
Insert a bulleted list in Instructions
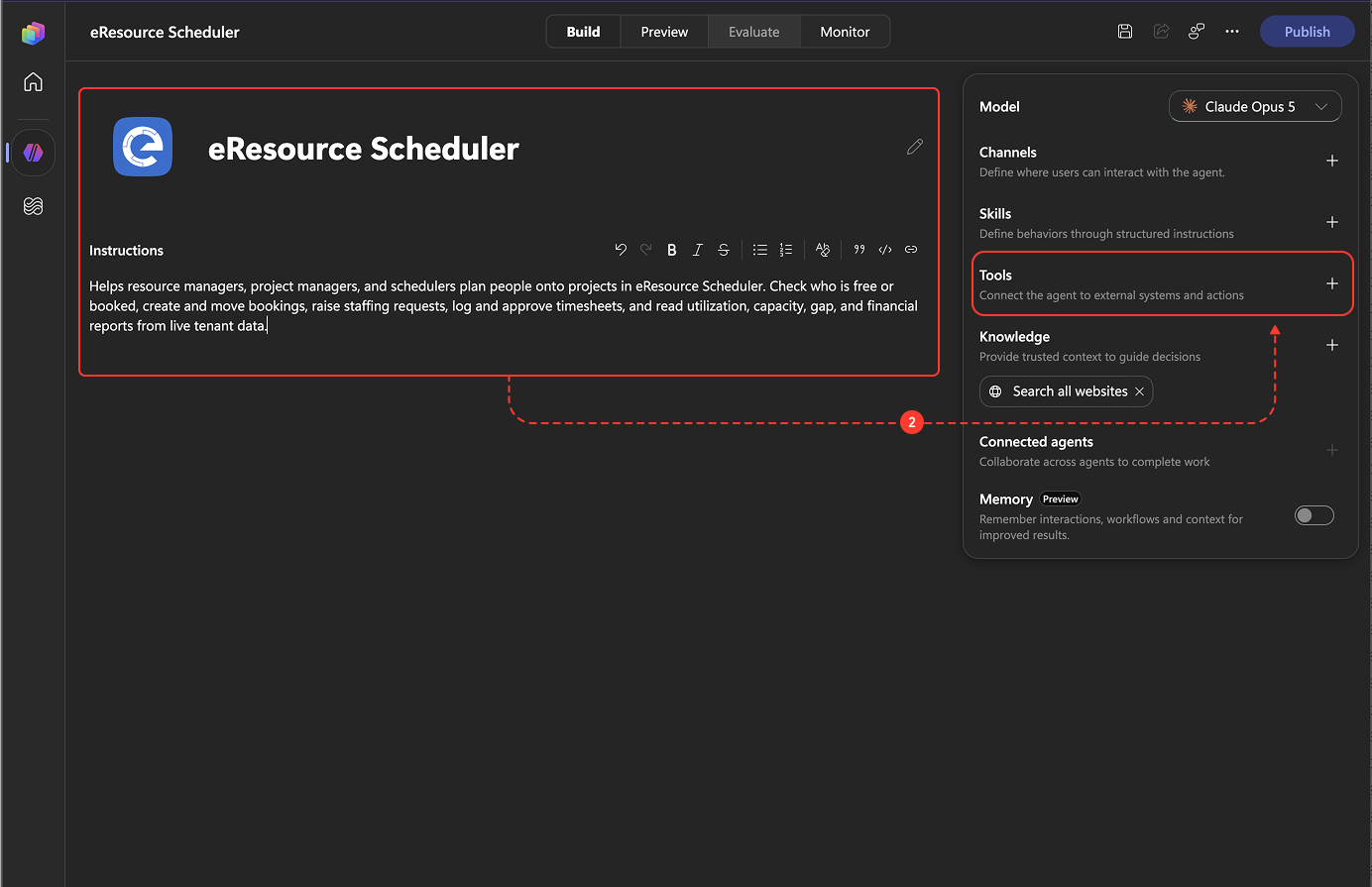(x=760, y=250)
